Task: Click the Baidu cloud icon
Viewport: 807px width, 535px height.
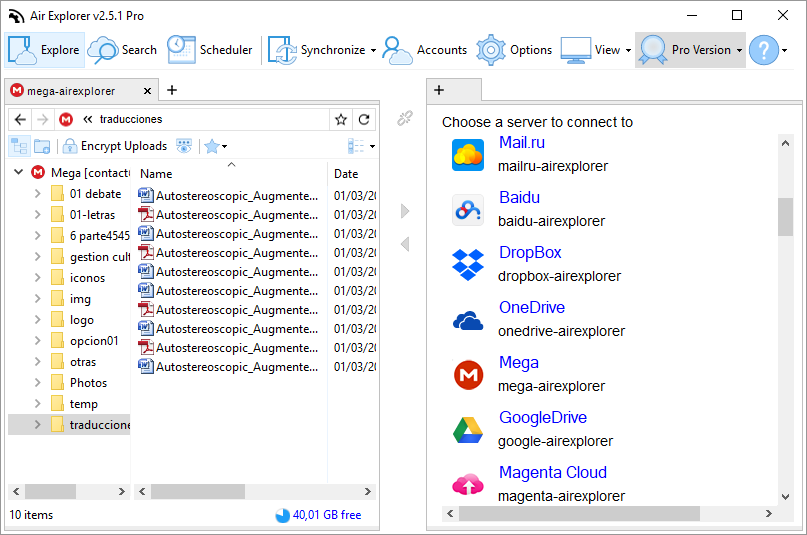Action: click(x=468, y=210)
